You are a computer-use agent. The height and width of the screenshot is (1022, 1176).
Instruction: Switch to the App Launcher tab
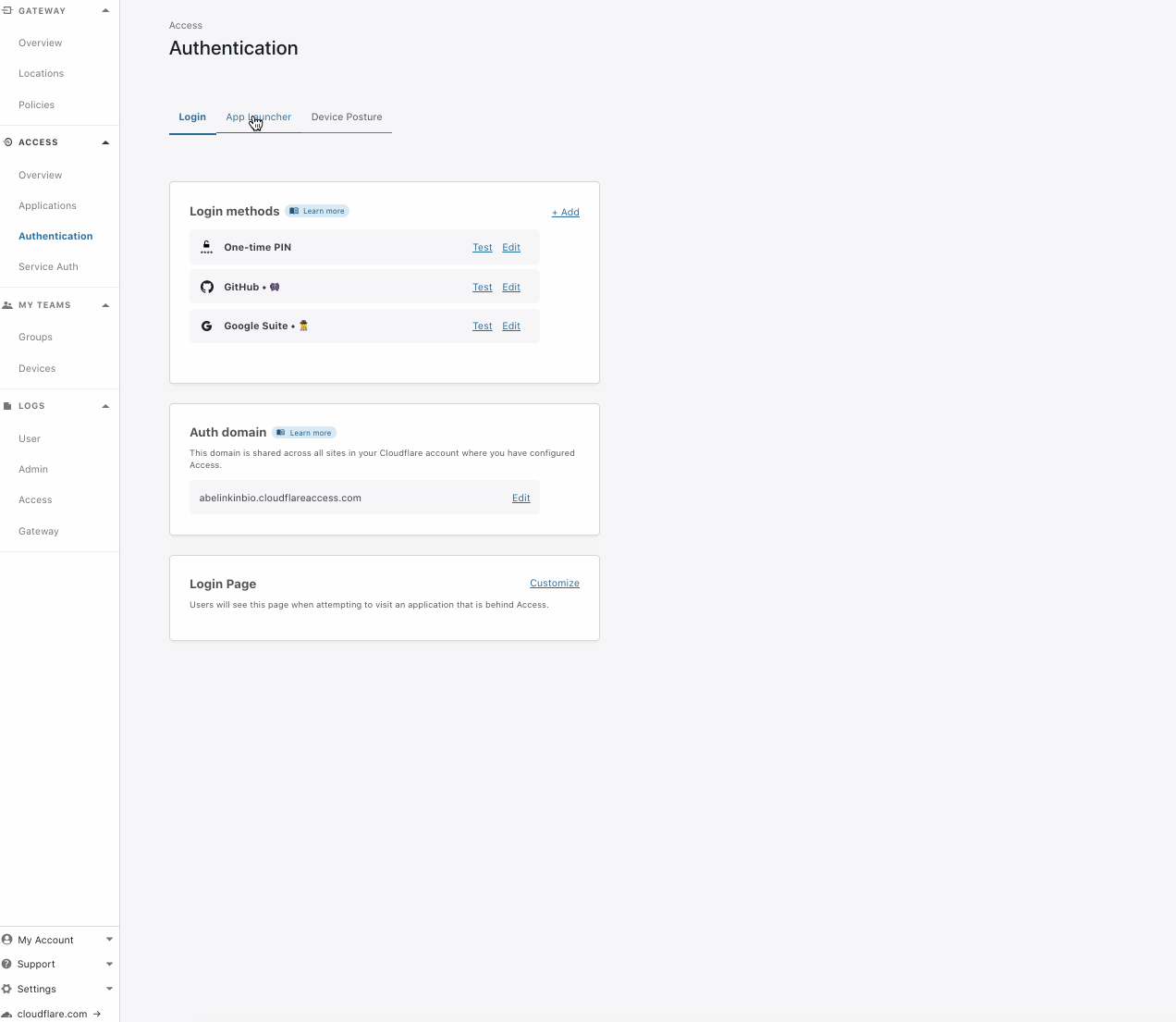click(x=258, y=117)
